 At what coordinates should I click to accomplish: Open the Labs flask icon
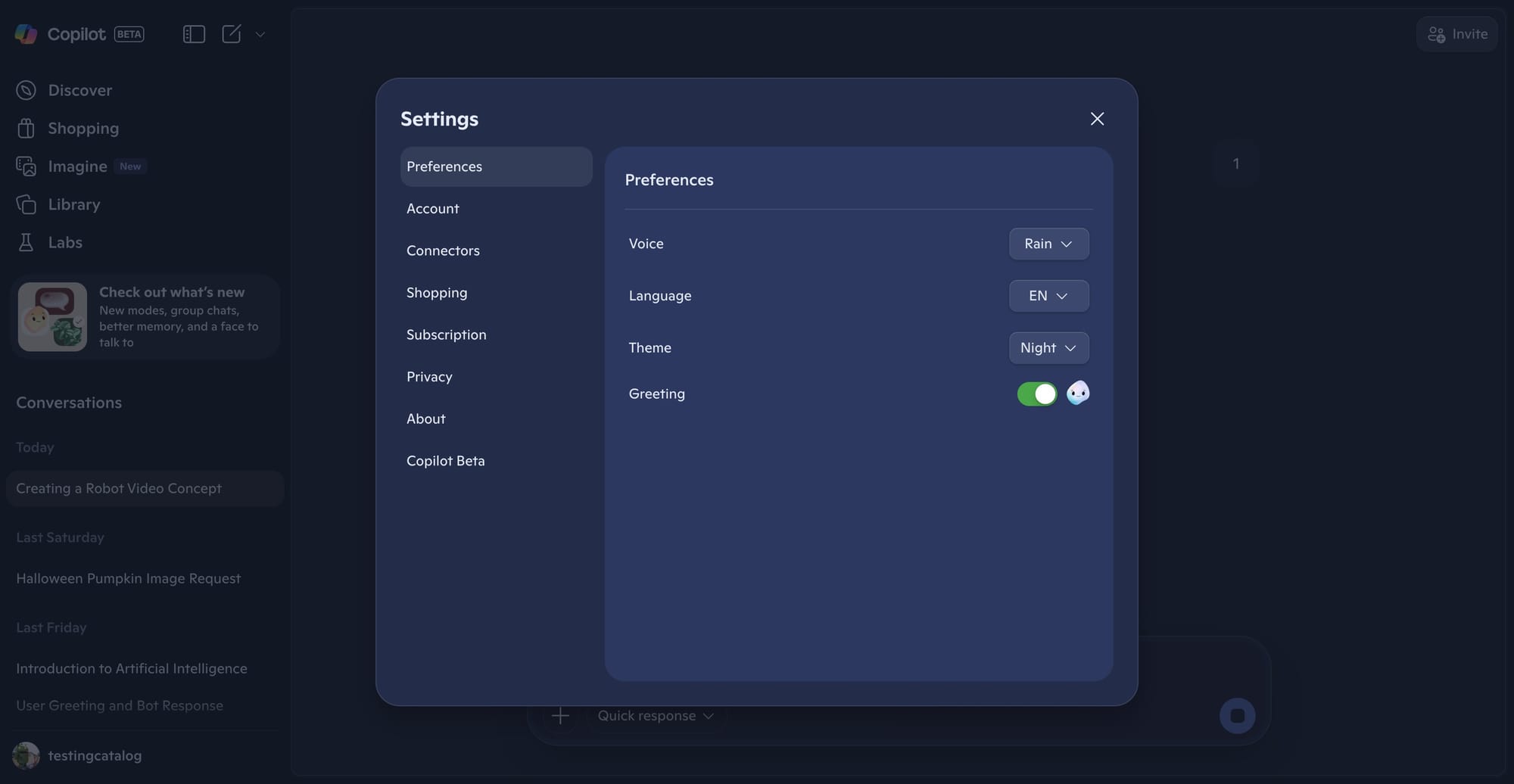click(26, 242)
